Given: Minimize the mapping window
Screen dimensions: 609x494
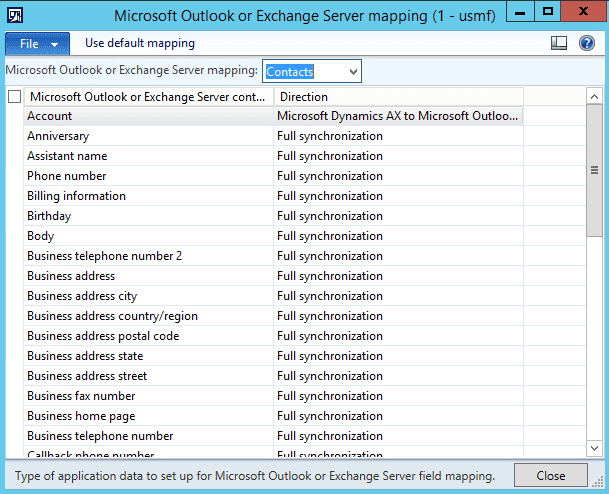Looking at the screenshot, I should (520, 12).
